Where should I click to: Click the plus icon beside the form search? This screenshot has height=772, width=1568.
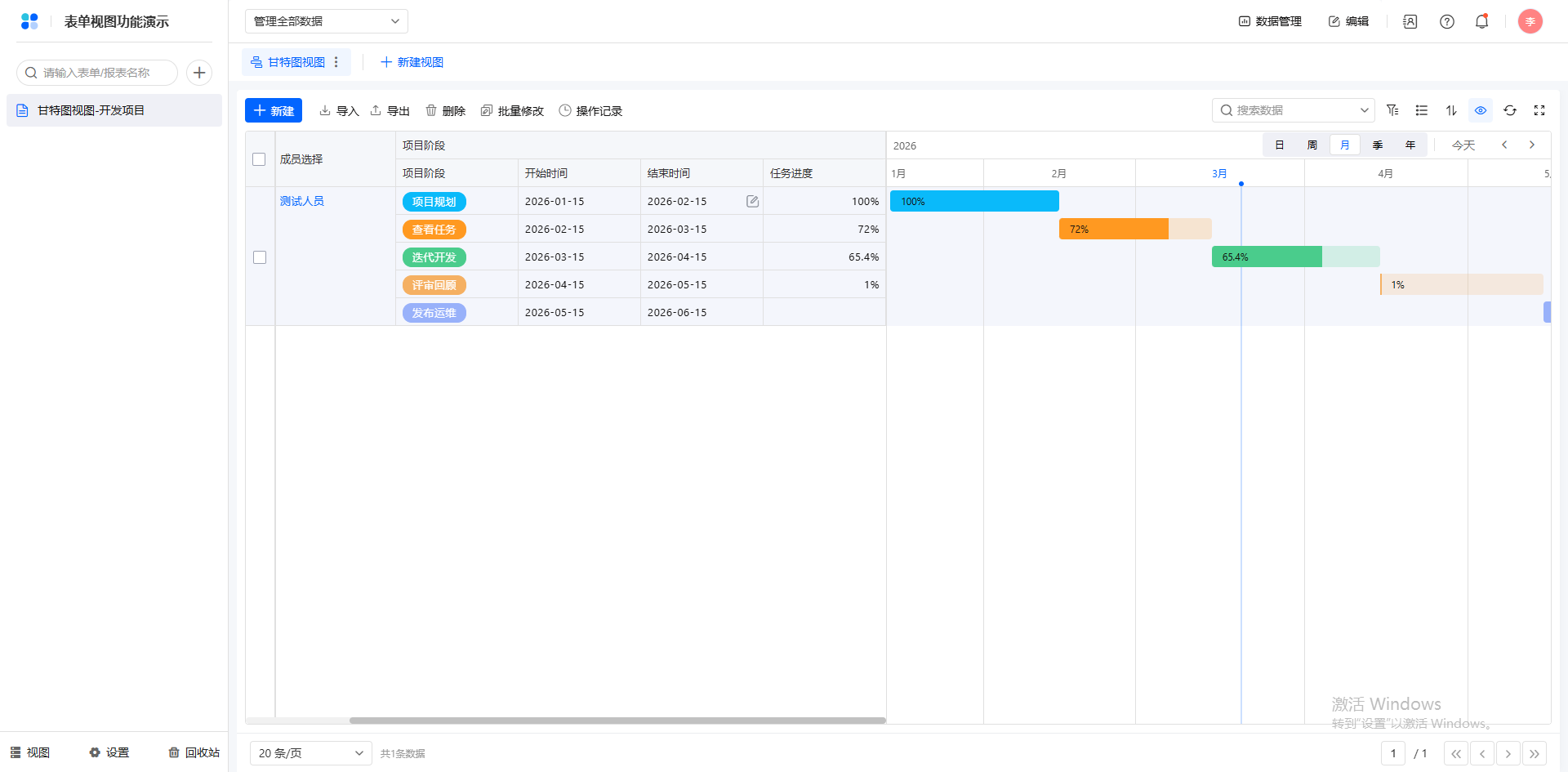pyautogui.click(x=199, y=73)
